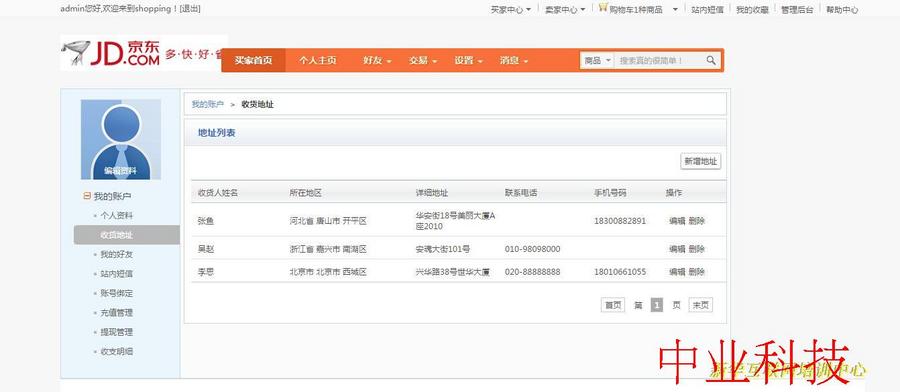The width and height of the screenshot is (900, 392).
Task: Open the 商品 search category dropdown
Action: (597, 60)
